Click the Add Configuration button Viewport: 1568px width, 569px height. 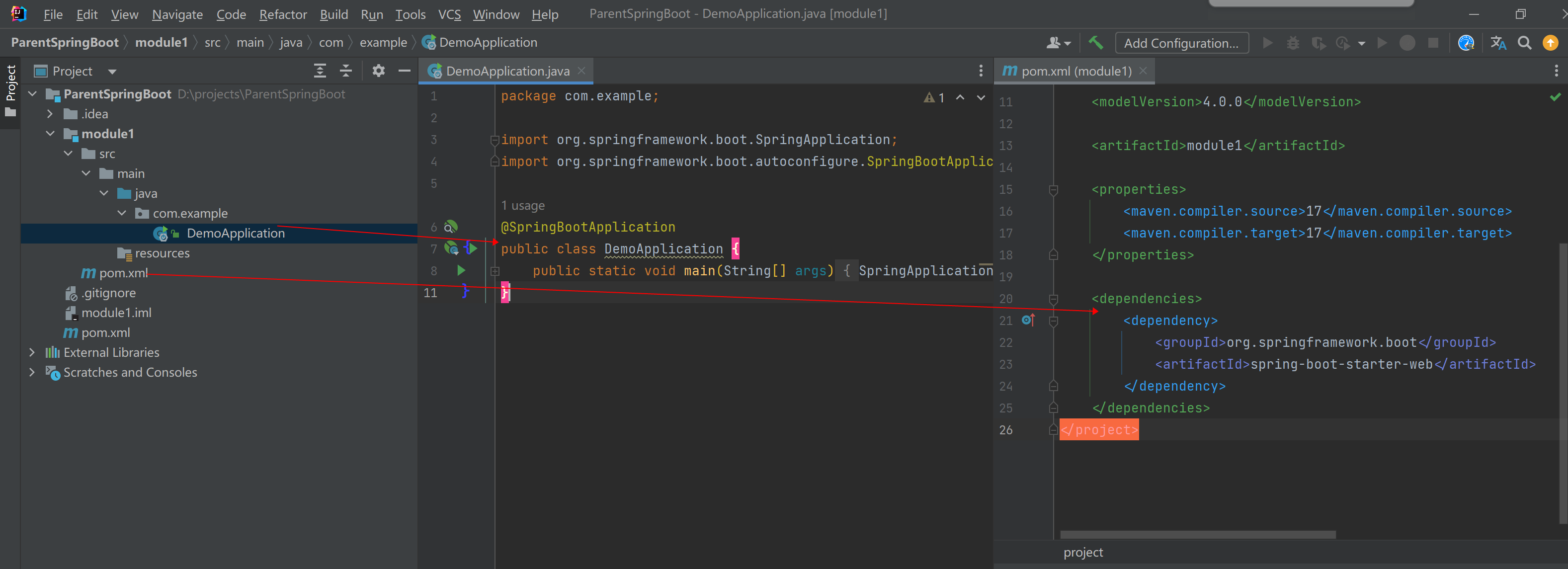pos(1181,43)
